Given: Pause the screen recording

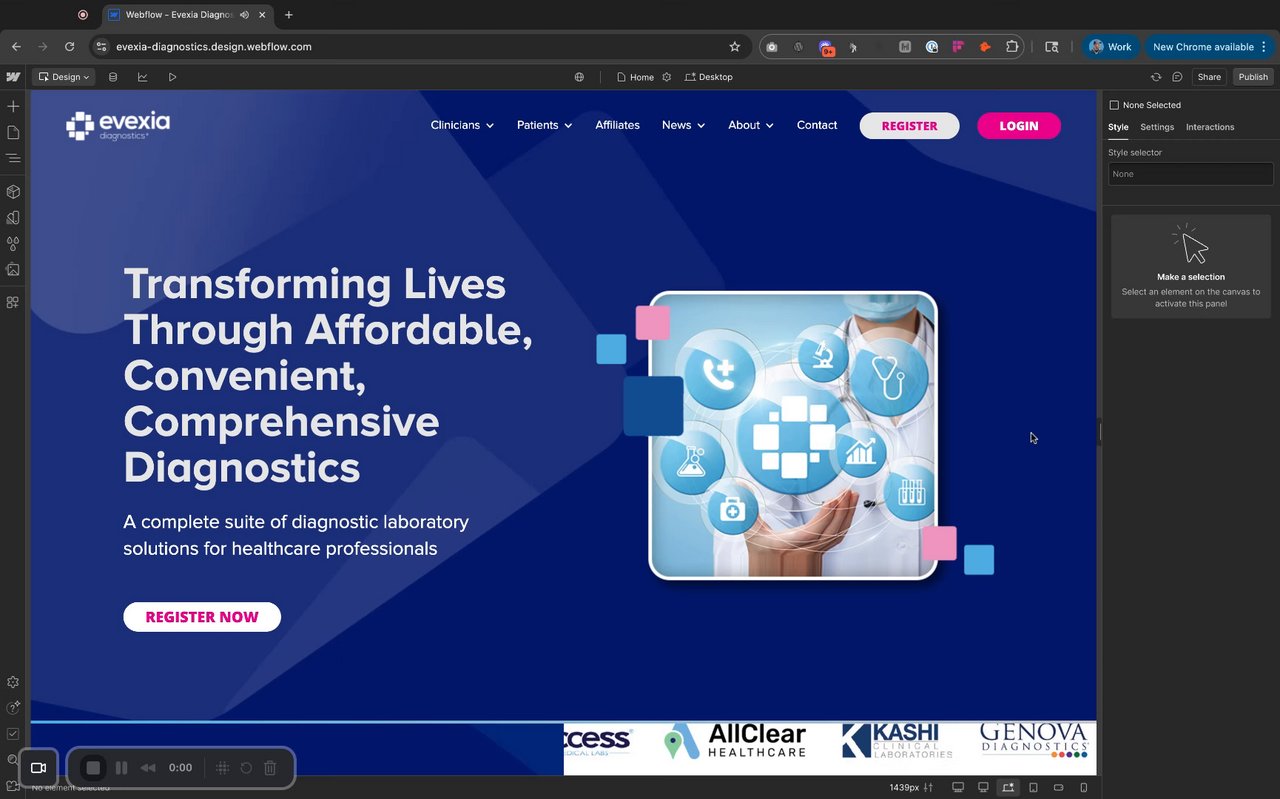Looking at the screenshot, I should coord(122,768).
